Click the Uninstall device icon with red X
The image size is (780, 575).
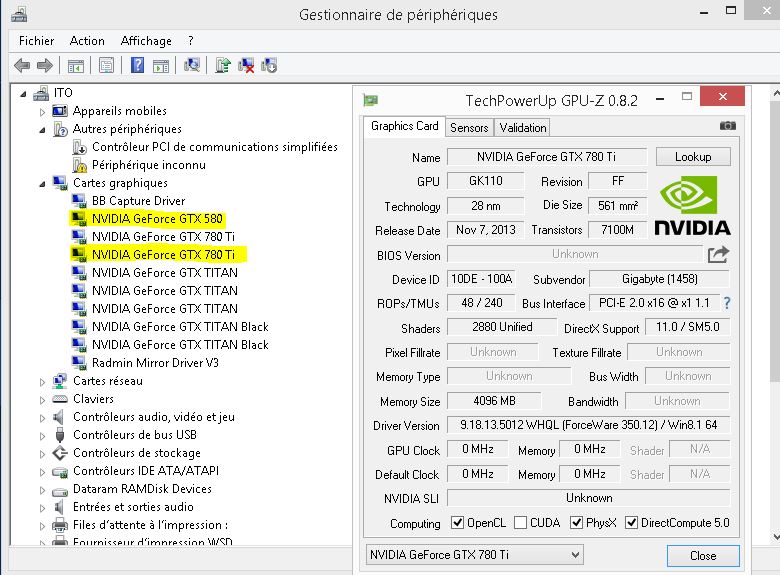[246, 65]
